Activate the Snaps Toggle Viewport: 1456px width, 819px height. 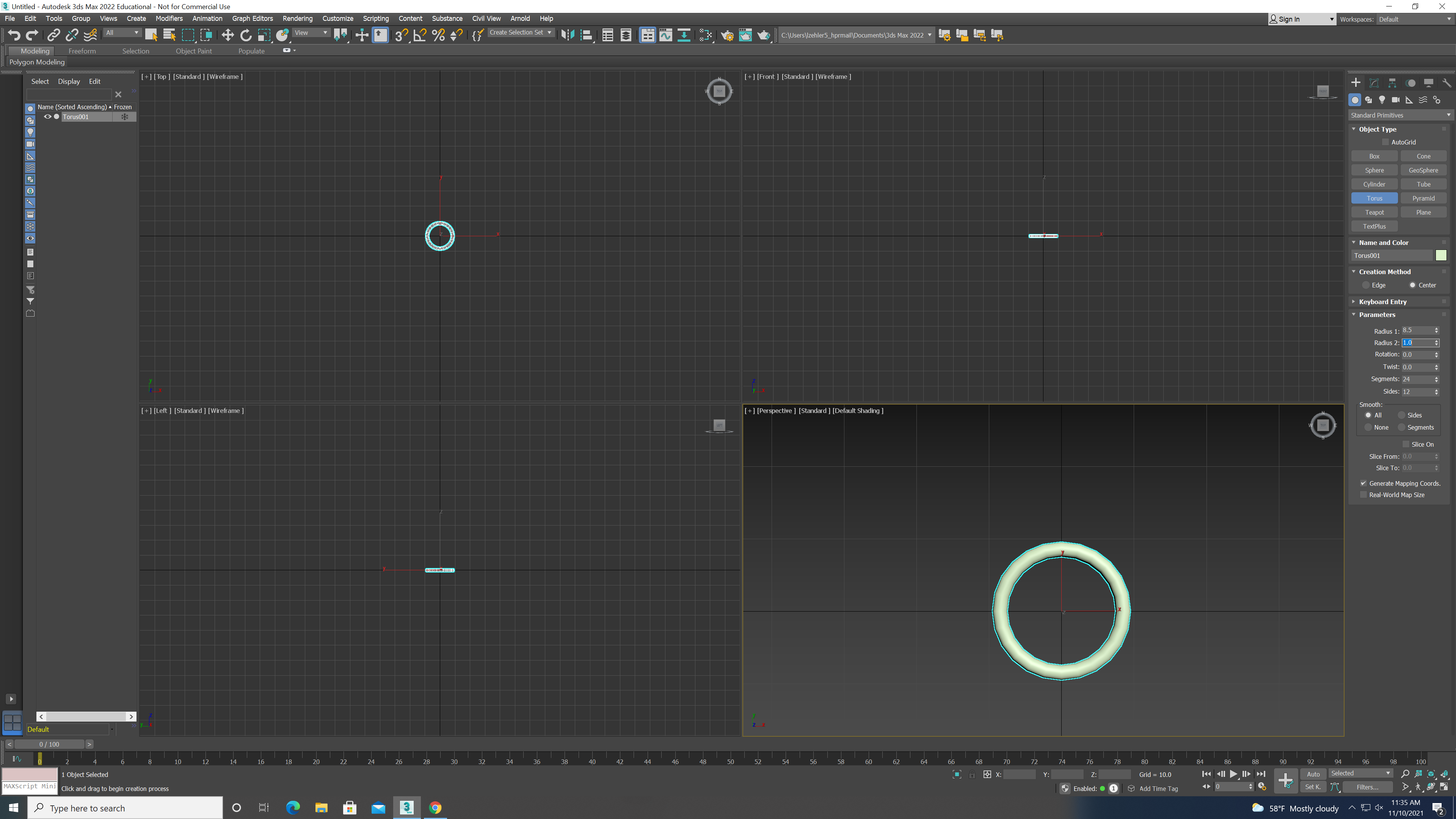pyautogui.click(x=401, y=35)
